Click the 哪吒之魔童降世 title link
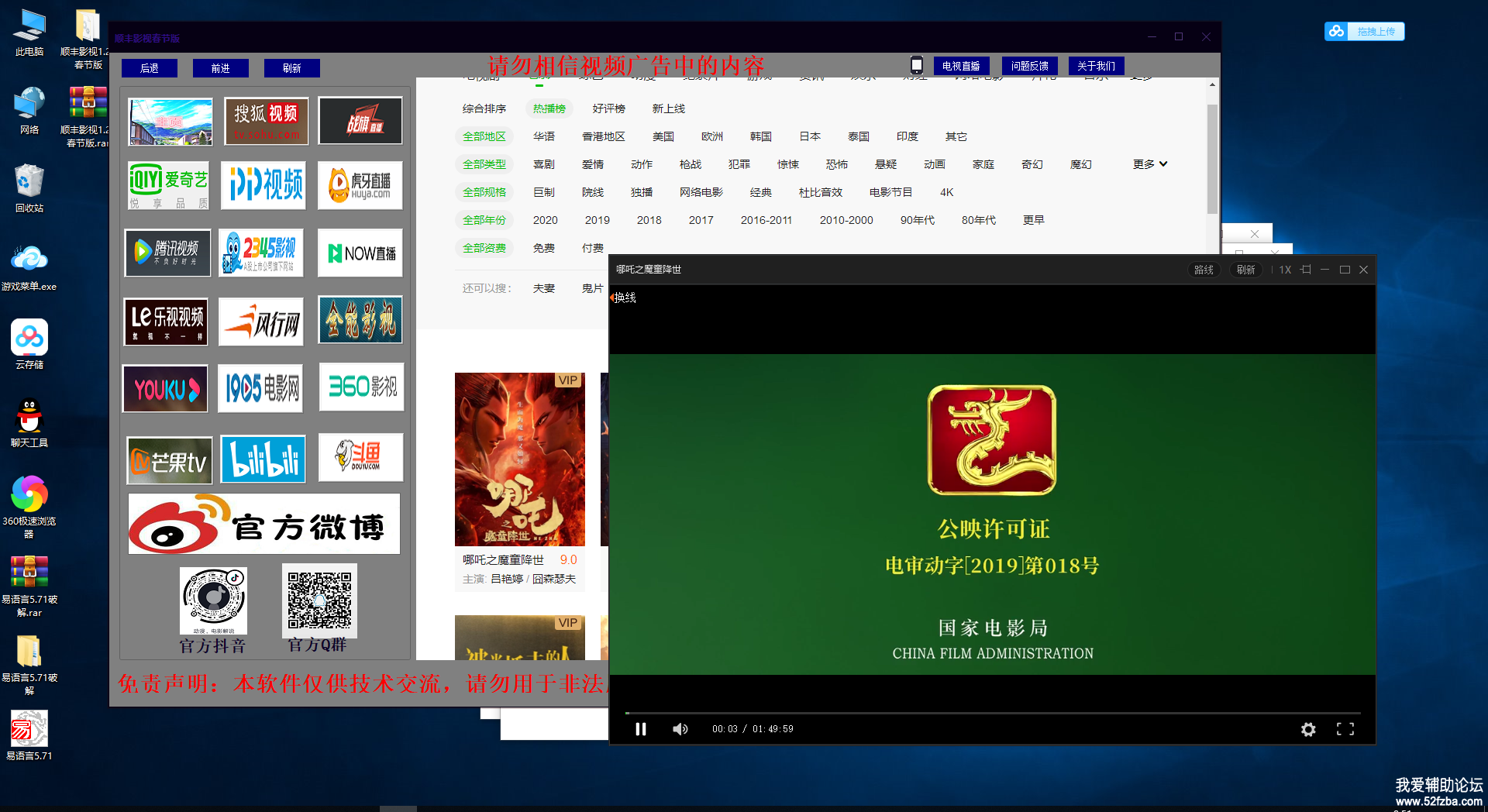This screenshot has height=812, width=1488. click(504, 559)
